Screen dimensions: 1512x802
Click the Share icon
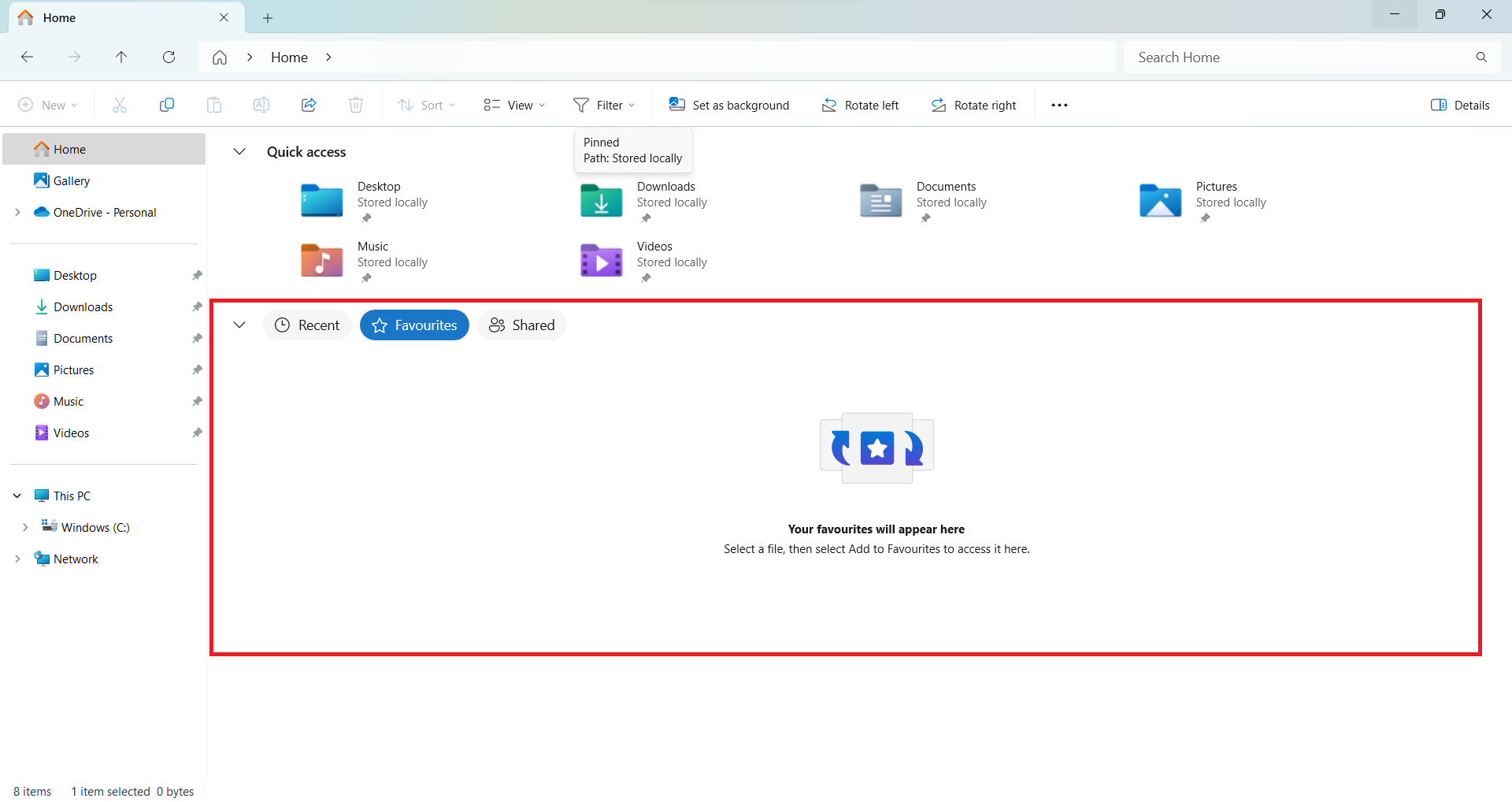tap(308, 104)
